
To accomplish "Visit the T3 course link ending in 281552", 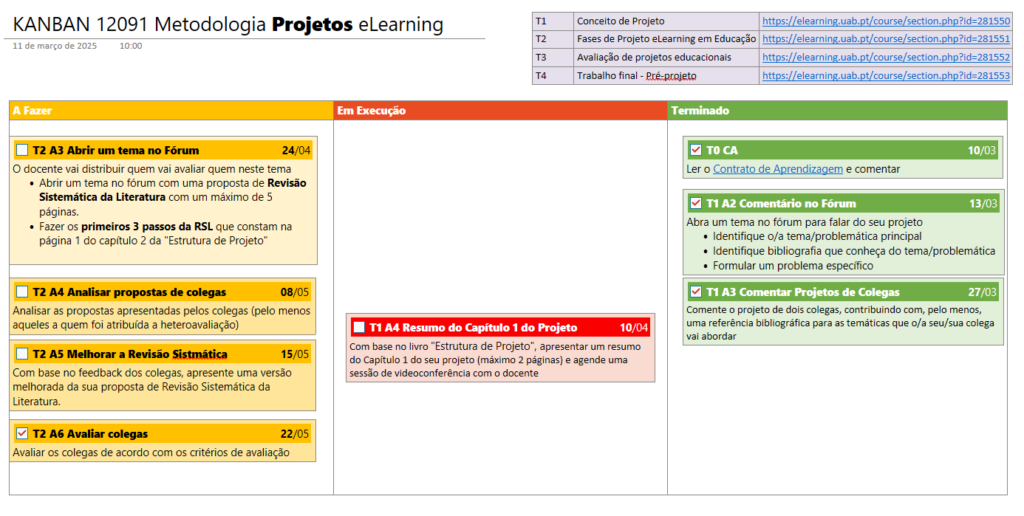I will click(885, 57).
